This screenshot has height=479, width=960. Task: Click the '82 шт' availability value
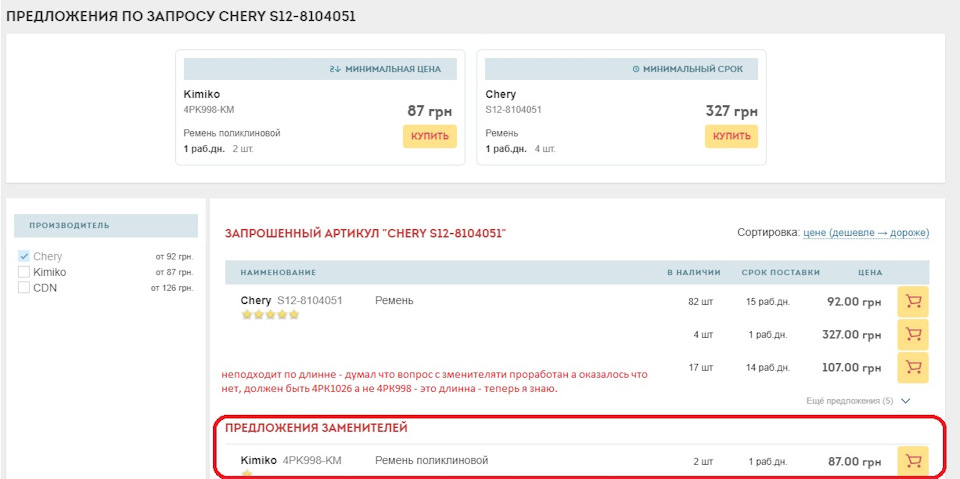[x=700, y=301]
